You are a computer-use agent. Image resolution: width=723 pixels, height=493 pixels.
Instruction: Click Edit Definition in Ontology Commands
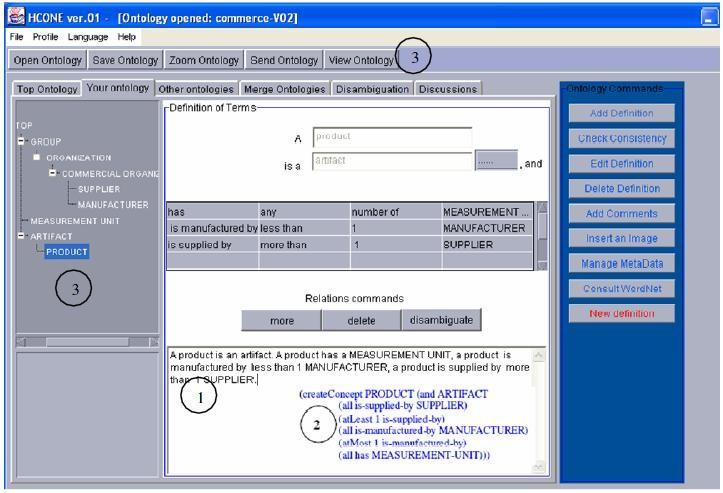622,164
